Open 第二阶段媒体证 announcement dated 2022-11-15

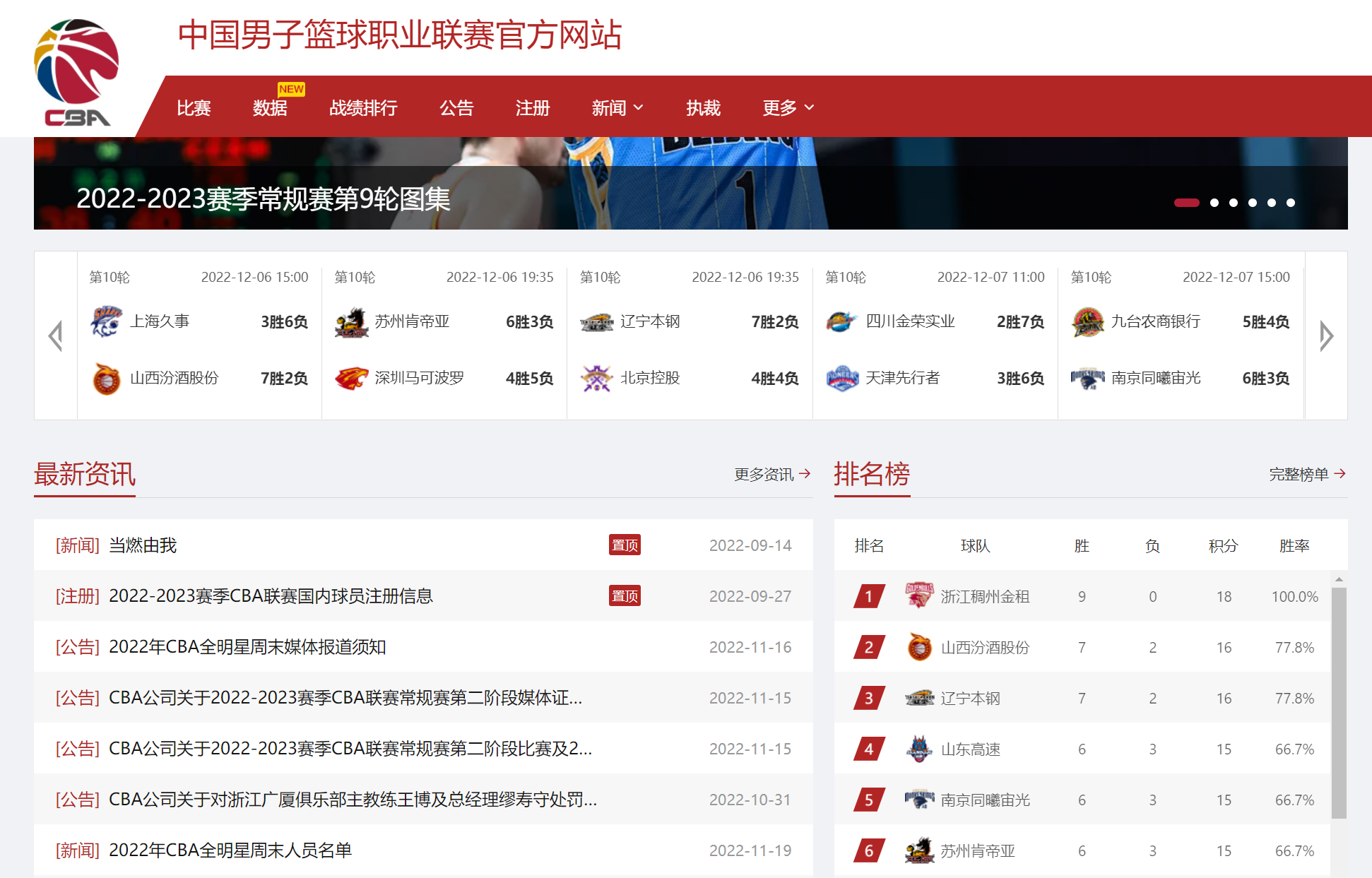coord(345,698)
